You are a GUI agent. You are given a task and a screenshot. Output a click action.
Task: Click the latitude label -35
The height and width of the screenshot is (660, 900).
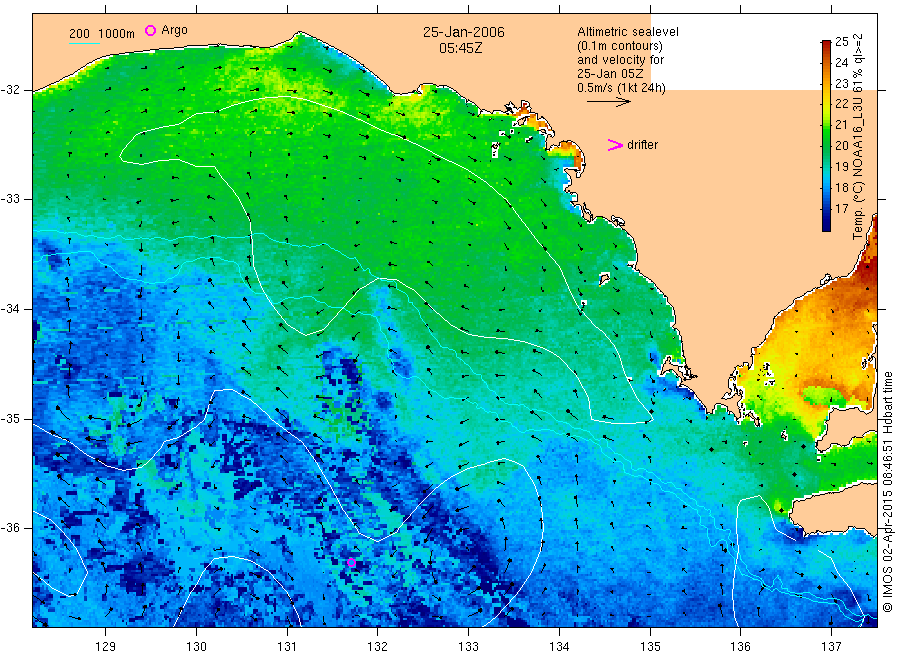(x=10, y=418)
